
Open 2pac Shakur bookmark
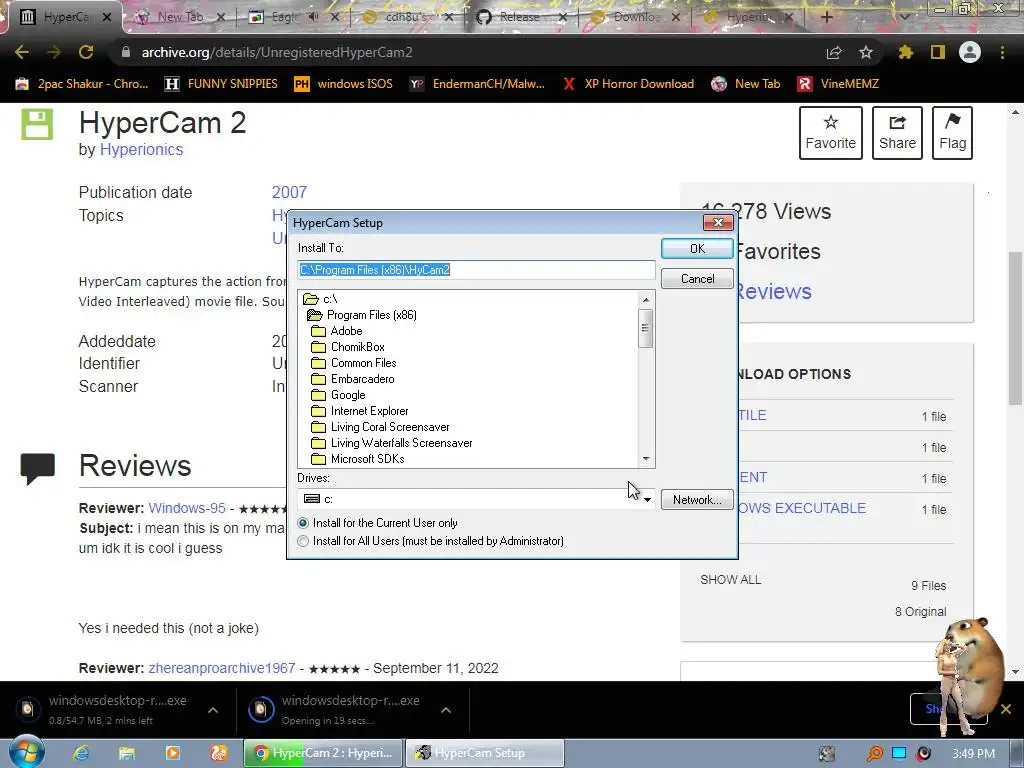(82, 84)
